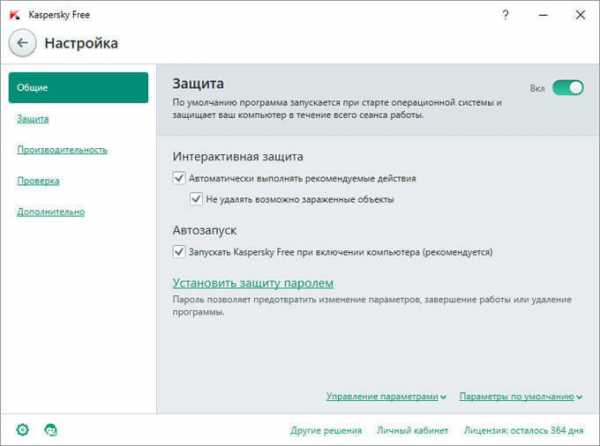Uncheck Запускать Kaspersky Free при включении компьютера

click(179, 252)
